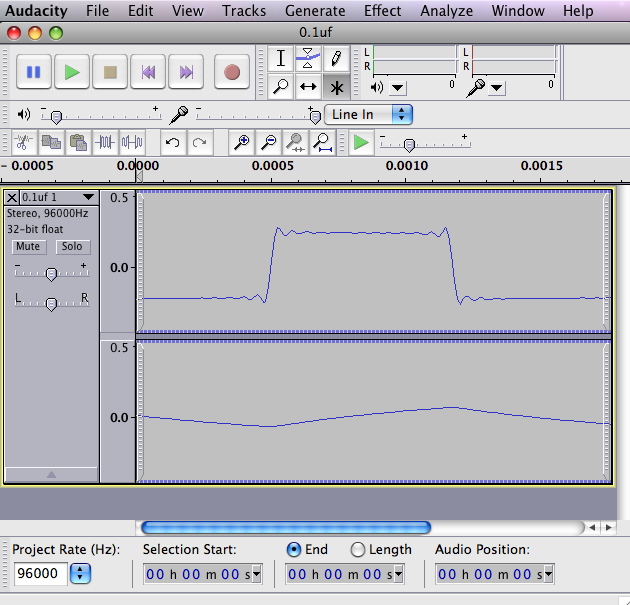This screenshot has height=605, width=630.
Task: Click the Undo arrow
Action: tap(173, 142)
